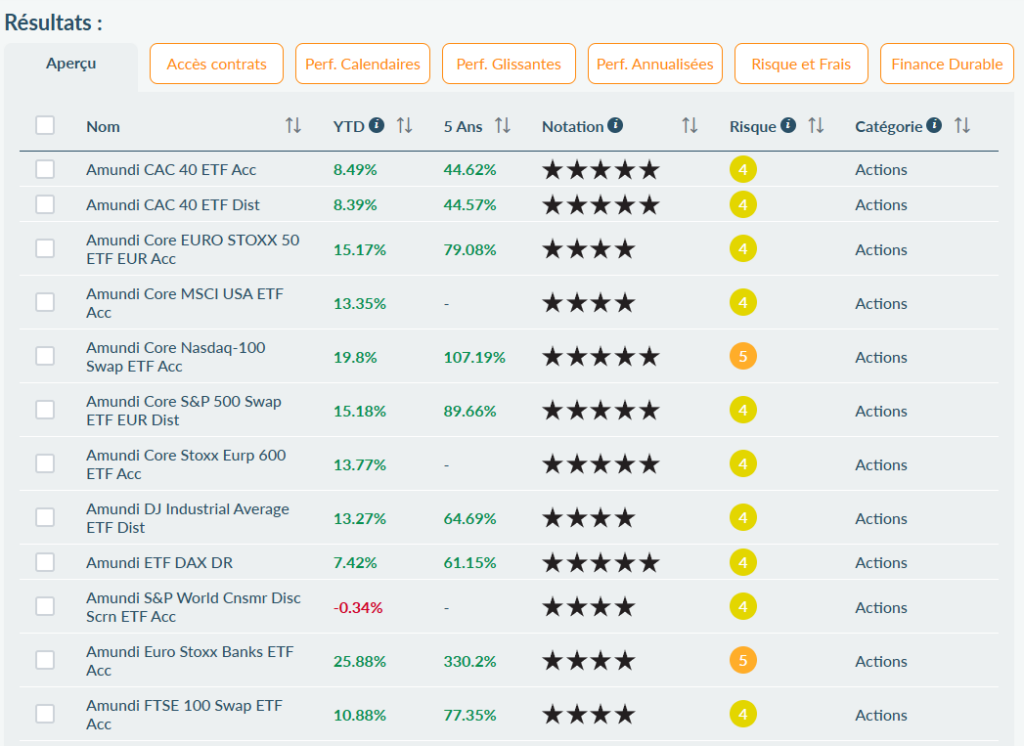Click risk badge 4 for Amundi DJ Industrial Average
This screenshot has height=746, width=1024.
743,518
